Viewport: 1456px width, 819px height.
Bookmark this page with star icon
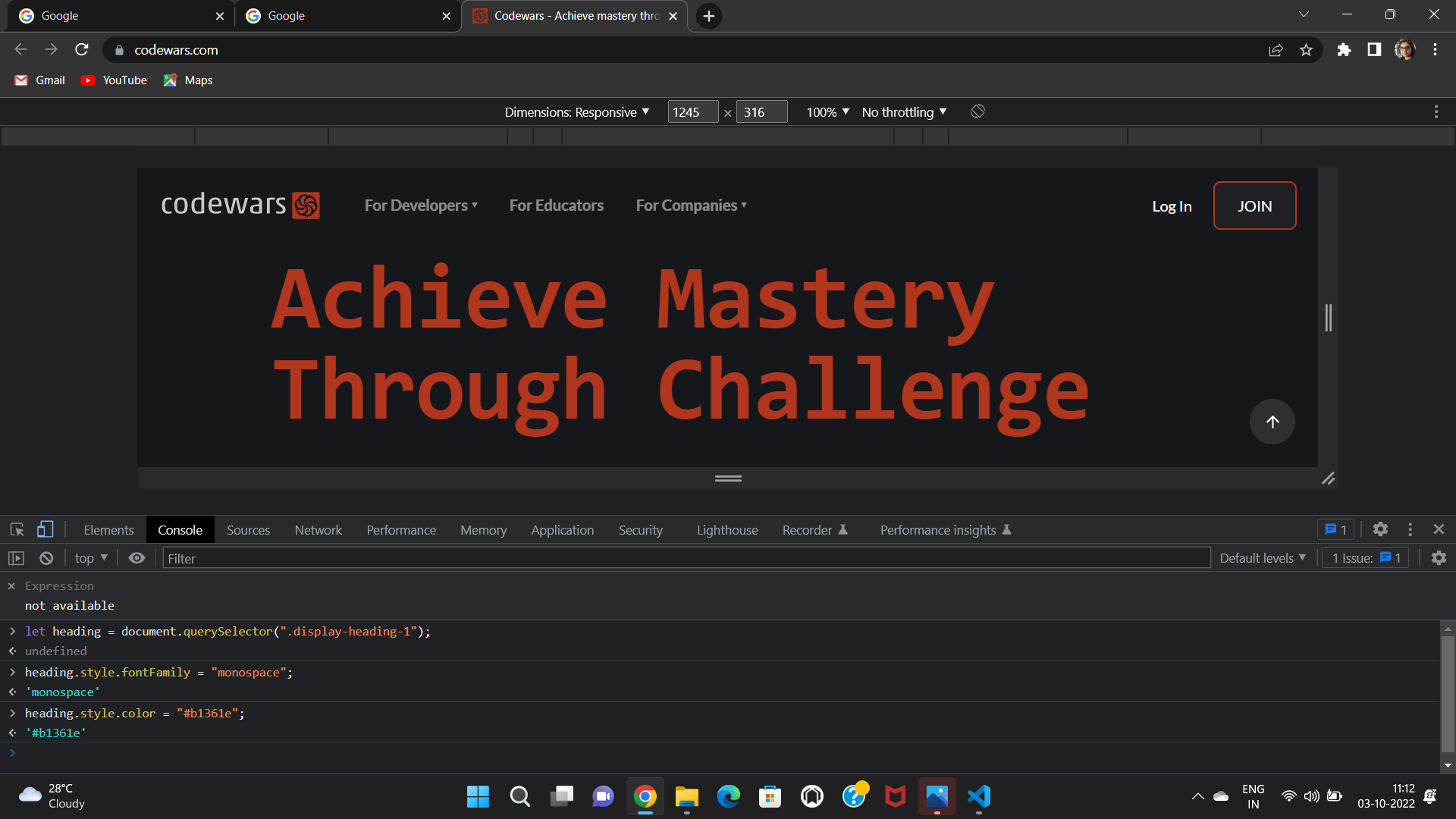coord(1306,50)
